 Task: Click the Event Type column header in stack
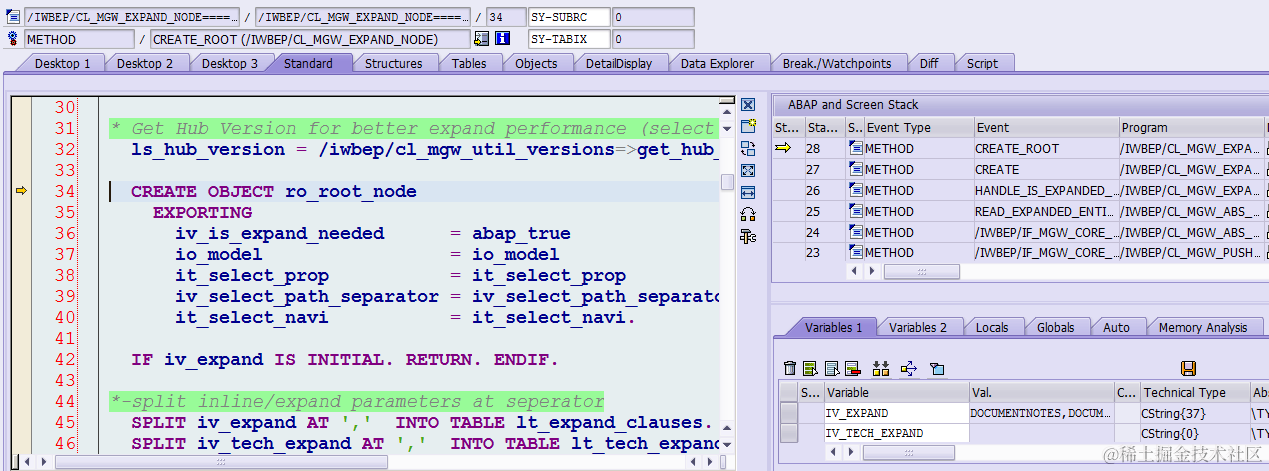pos(918,127)
